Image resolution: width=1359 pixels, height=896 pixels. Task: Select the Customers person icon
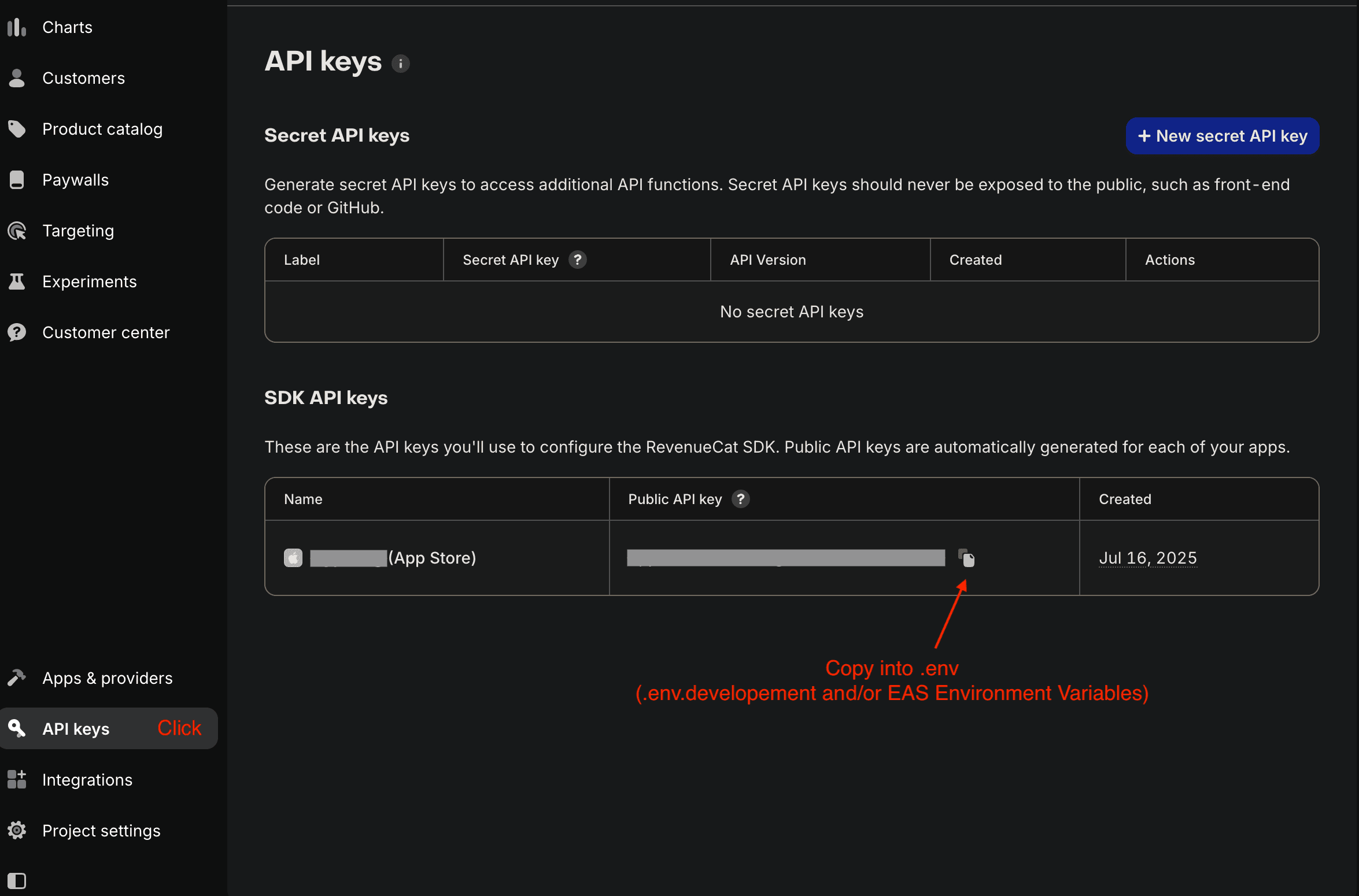coord(17,77)
